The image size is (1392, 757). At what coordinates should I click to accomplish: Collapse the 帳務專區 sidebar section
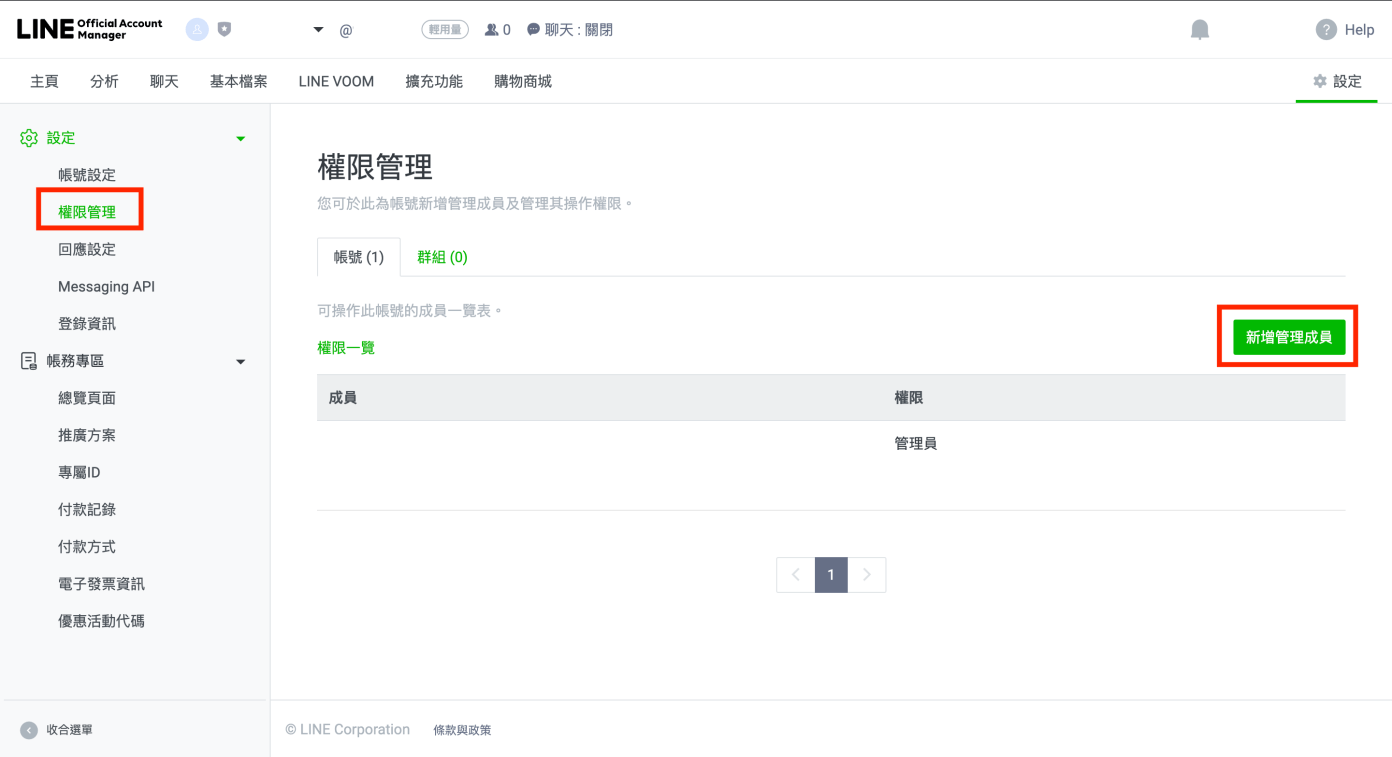pyautogui.click(x=240, y=361)
